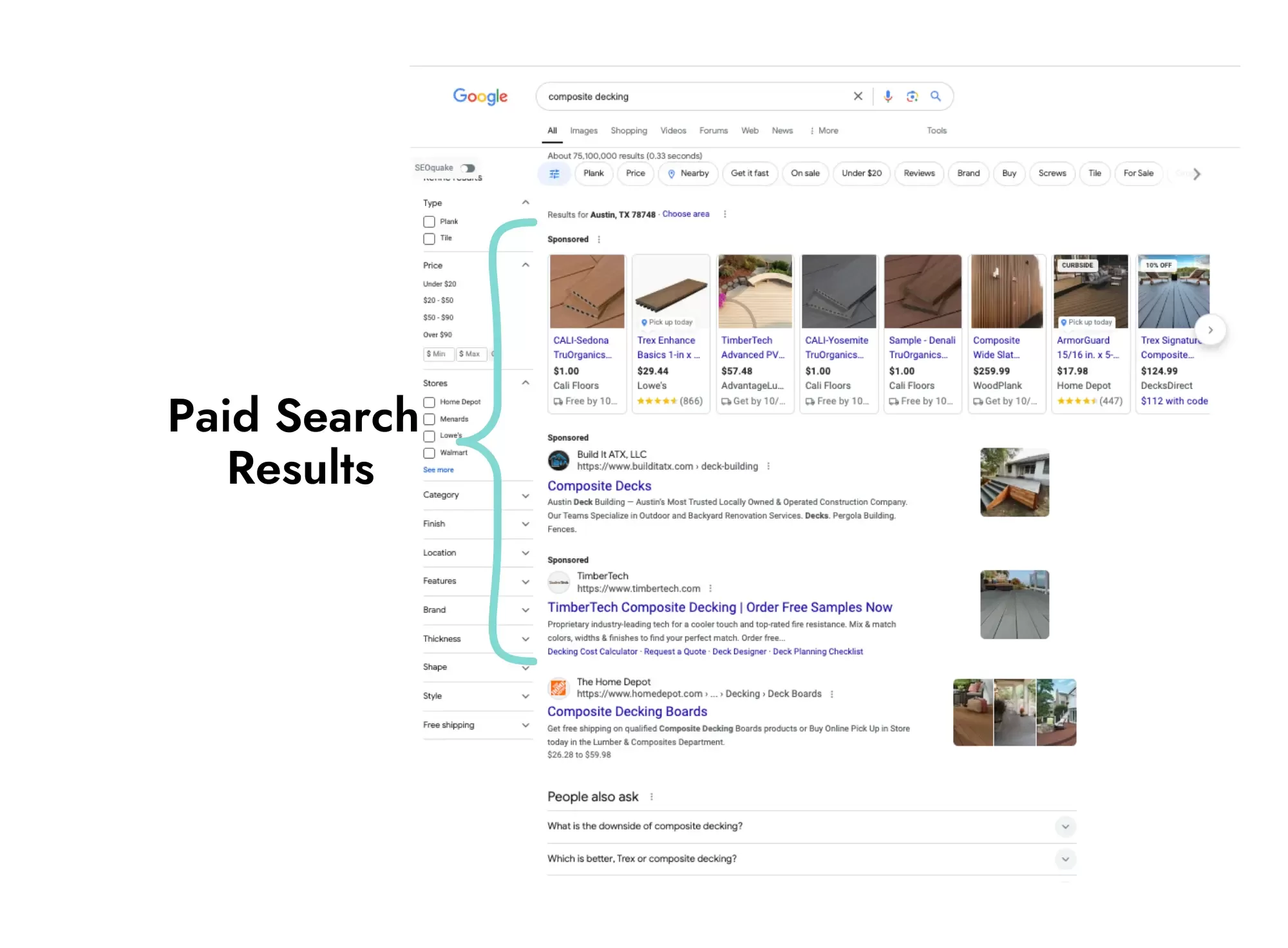Advance the sponsored product carousel arrow
Image resolution: width=1288 pixels, height=948 pixels.
(x=1210, y=330)
